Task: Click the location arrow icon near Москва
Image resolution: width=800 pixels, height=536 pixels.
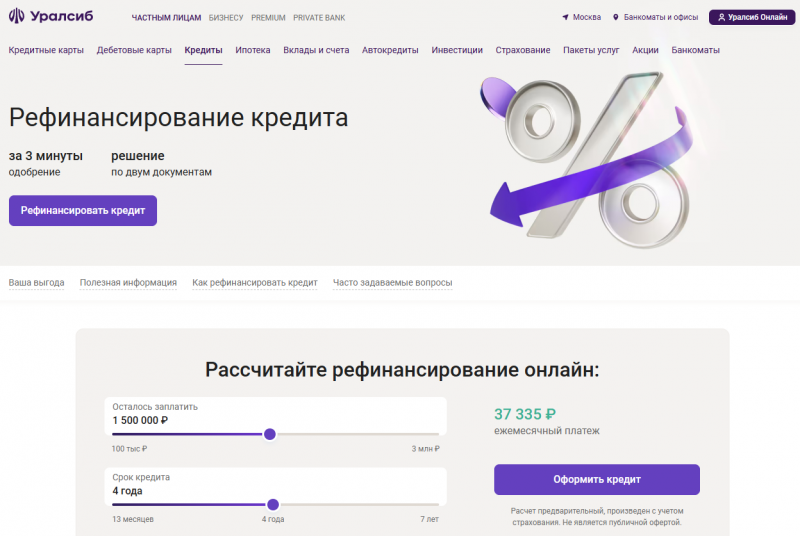Action: (565, 17)
